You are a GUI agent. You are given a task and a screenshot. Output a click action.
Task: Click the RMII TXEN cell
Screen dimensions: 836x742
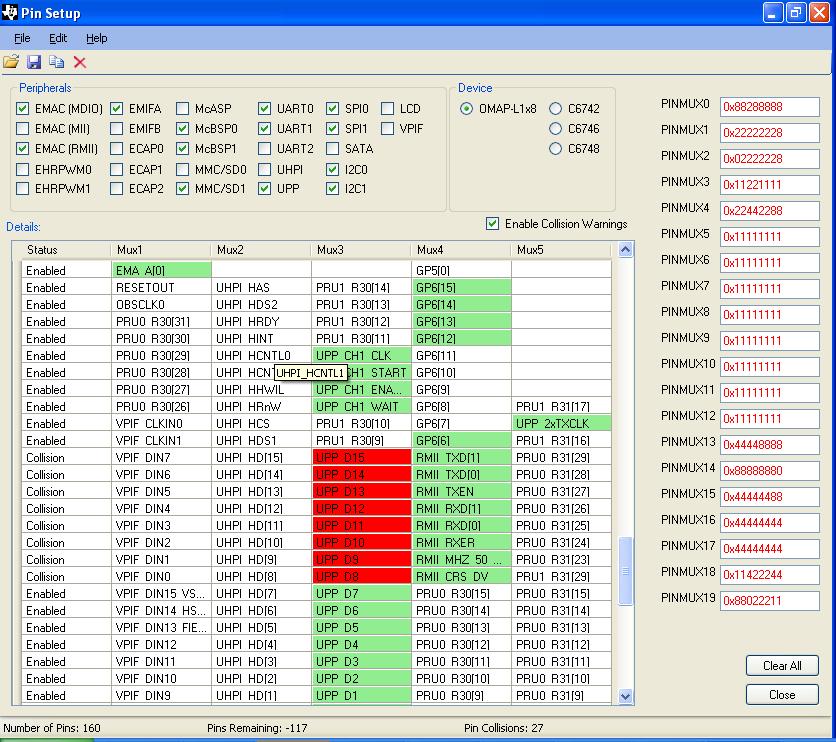[461, 492]
